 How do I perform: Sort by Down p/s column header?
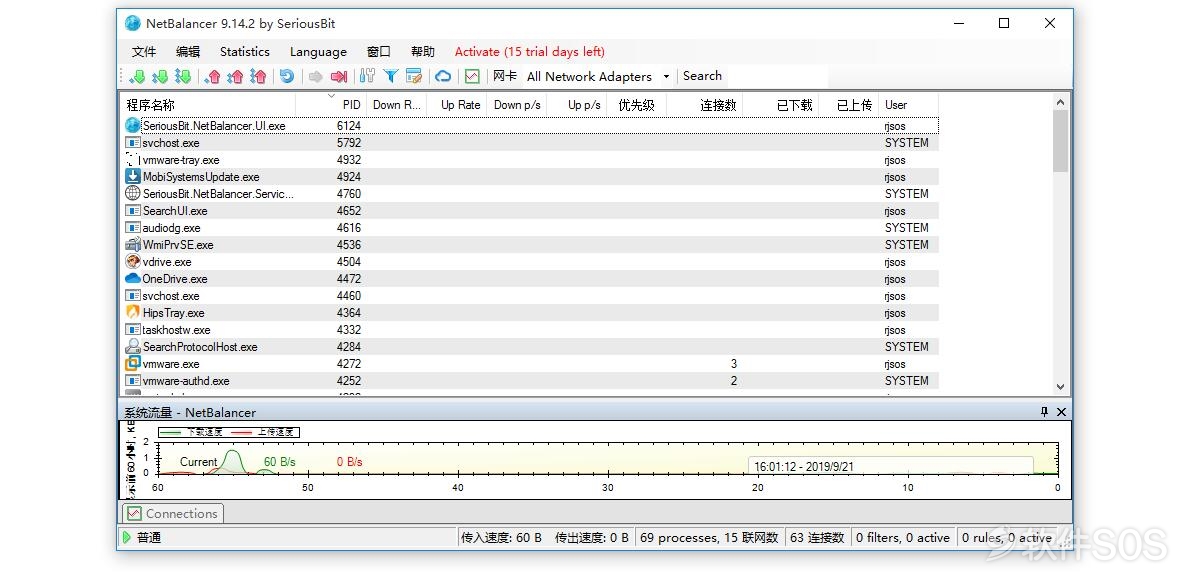click(516, 105)
